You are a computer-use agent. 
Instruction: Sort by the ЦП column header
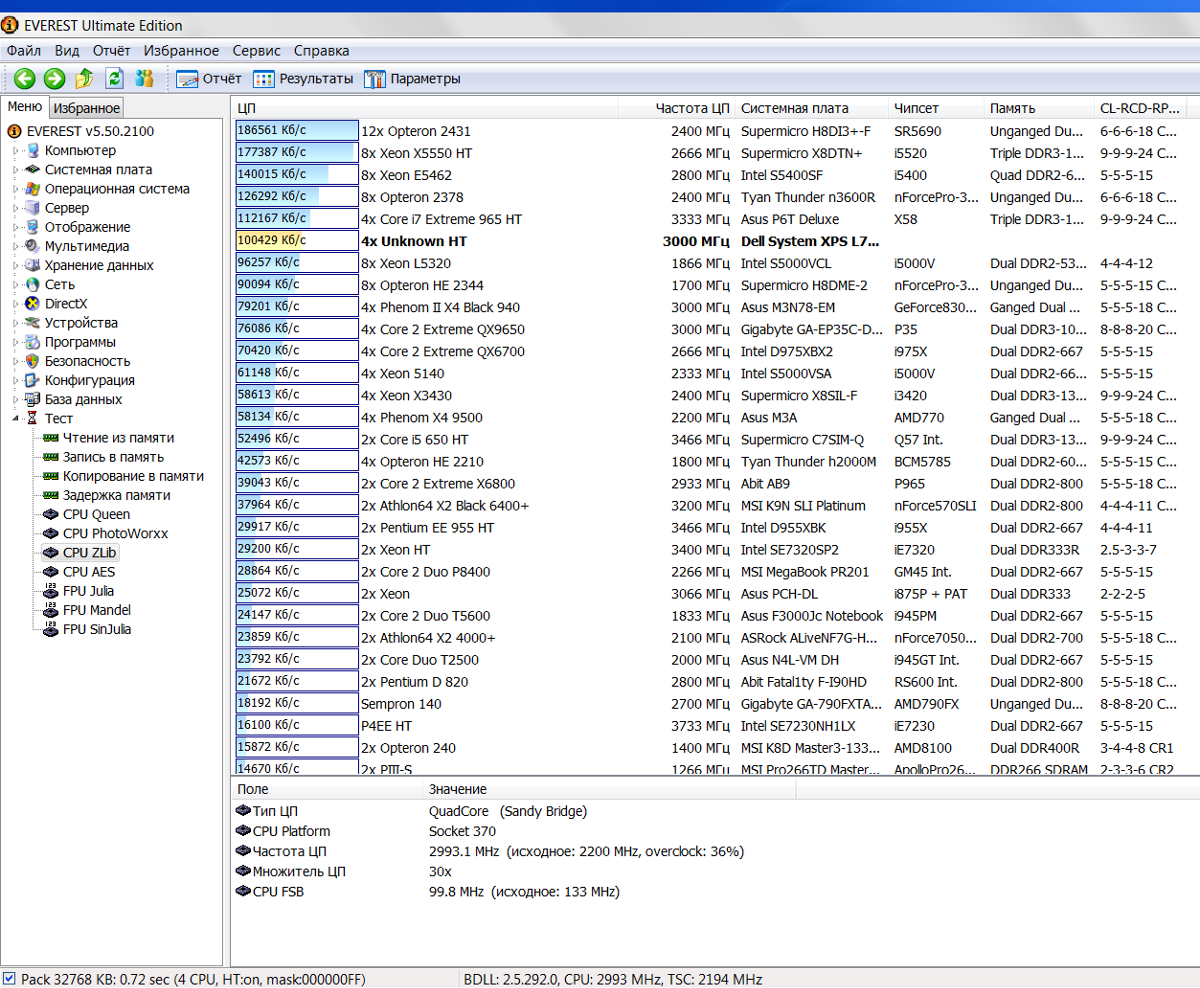point(426,108)
